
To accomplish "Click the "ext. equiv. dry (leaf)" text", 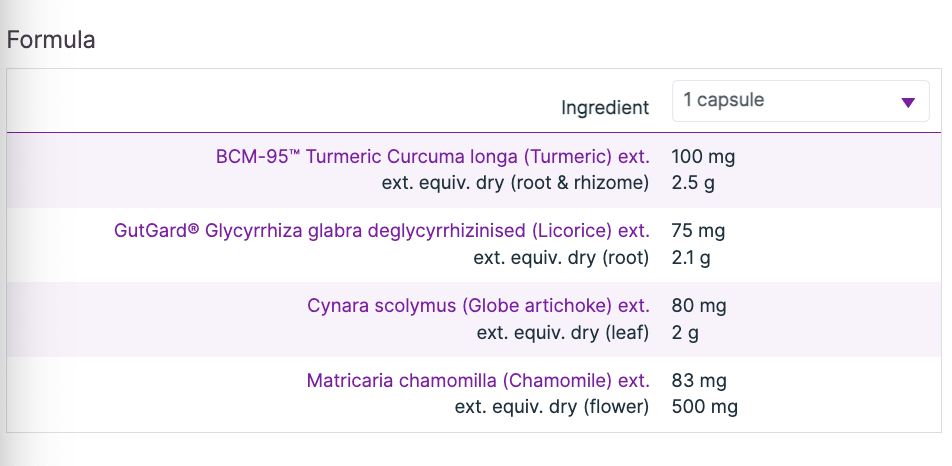I will (x=563, y=332).
